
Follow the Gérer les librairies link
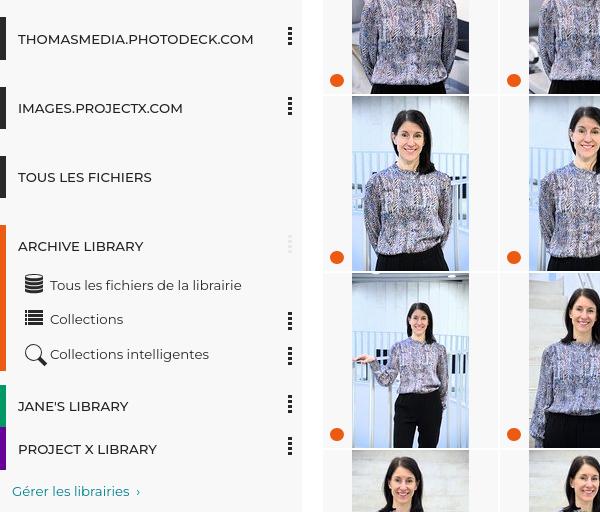(76, 491)
